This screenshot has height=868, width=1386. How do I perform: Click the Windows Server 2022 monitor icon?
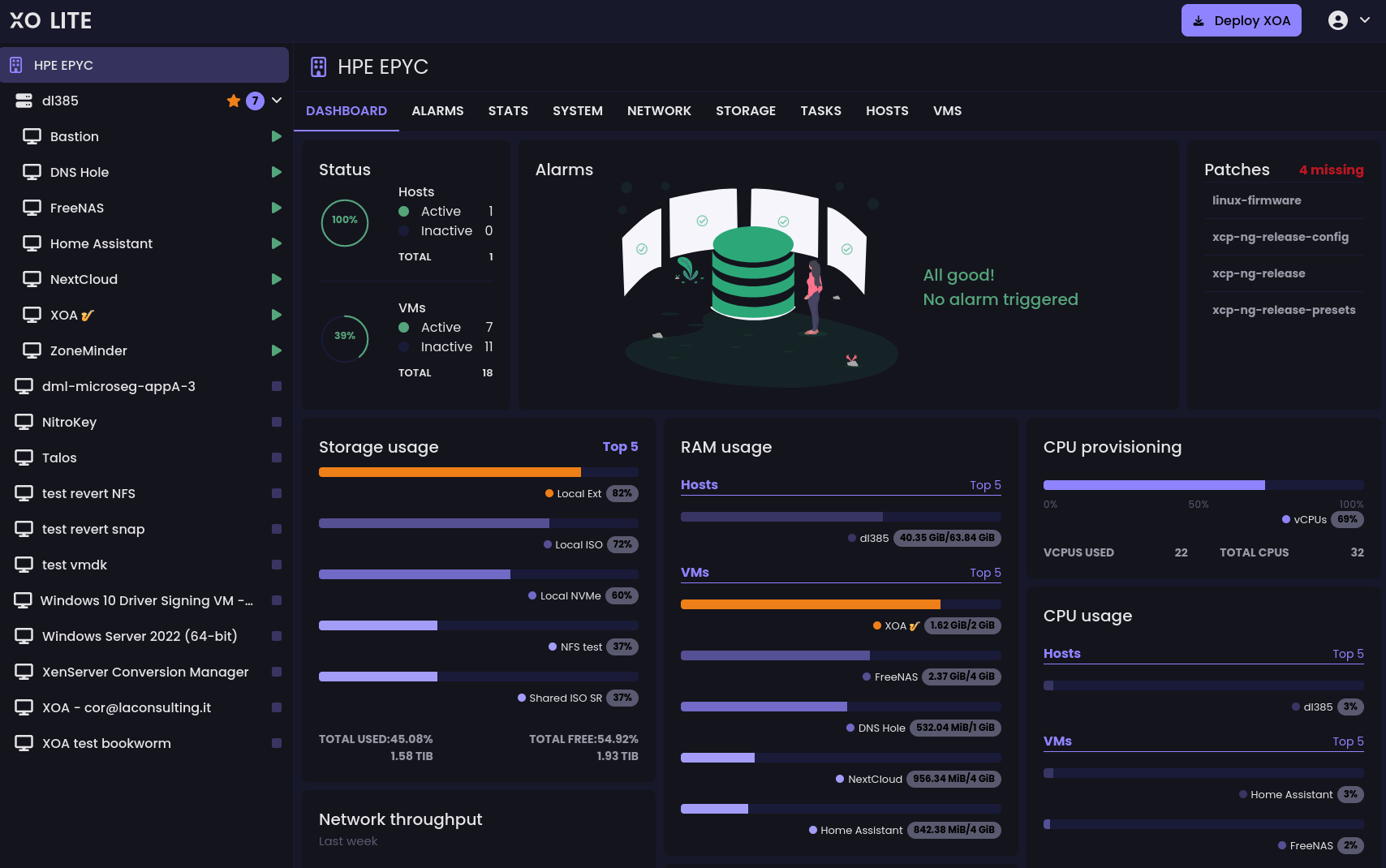coord(24,636)
